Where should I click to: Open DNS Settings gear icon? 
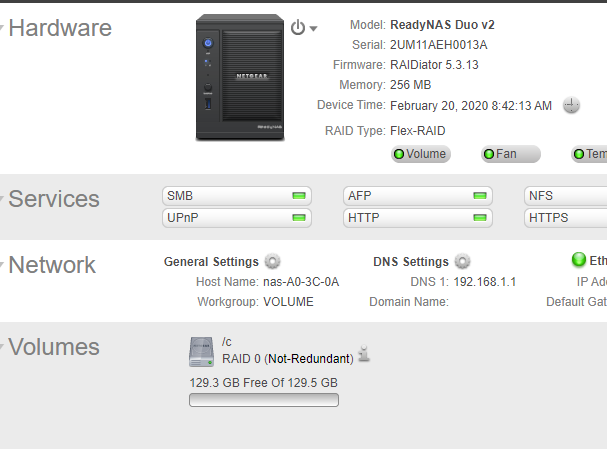click(462, 261)
